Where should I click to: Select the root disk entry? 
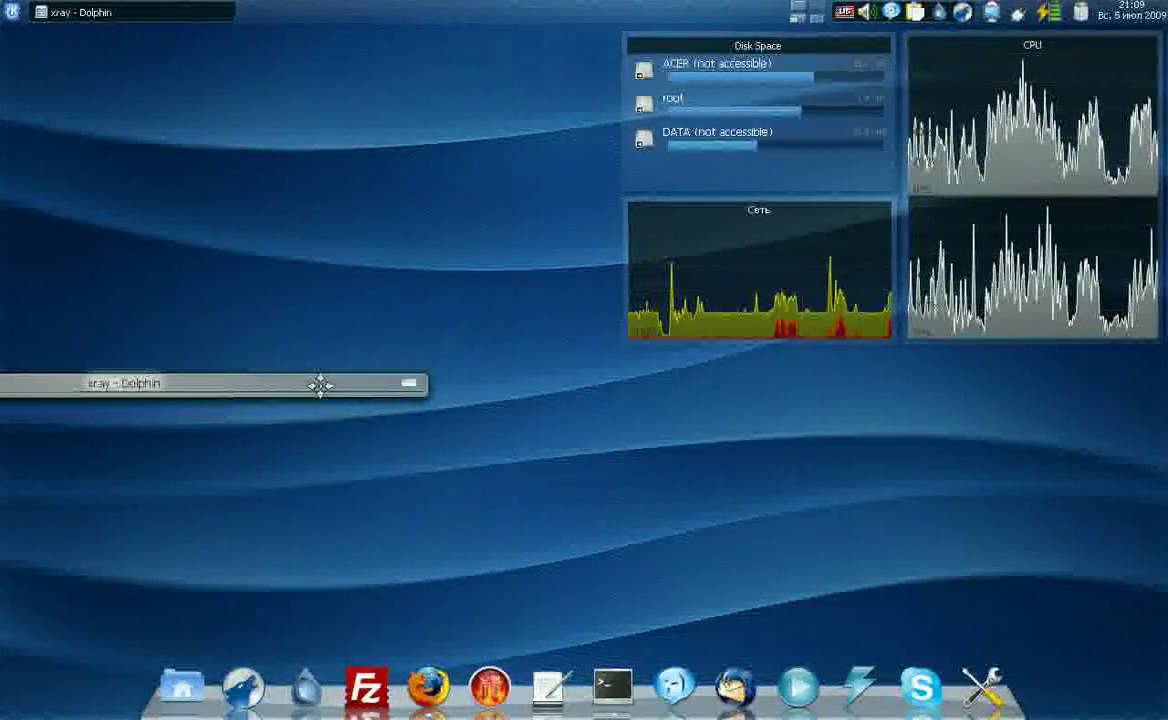tap(673, 98)
